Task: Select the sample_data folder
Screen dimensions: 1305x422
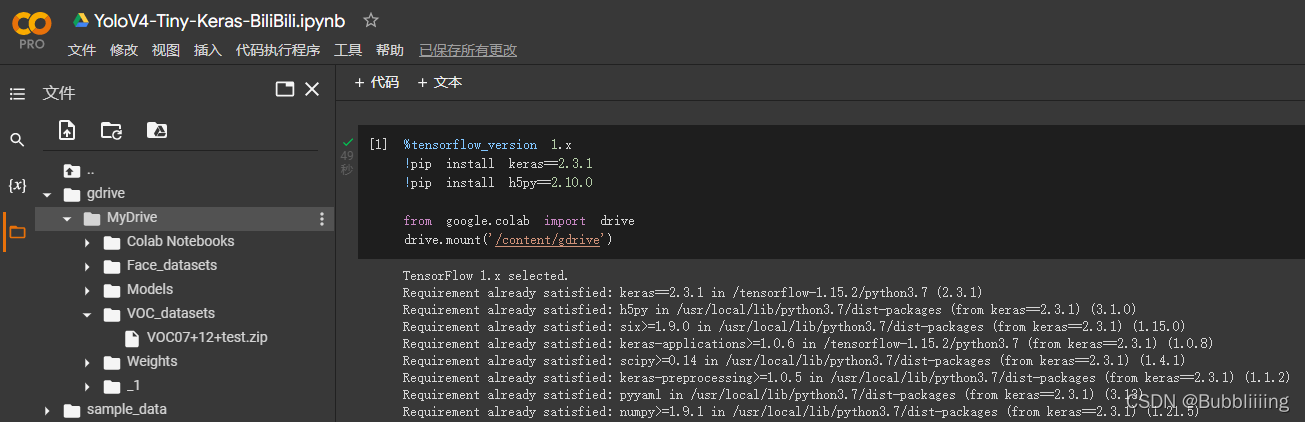Action: click(x=127, y=410)
